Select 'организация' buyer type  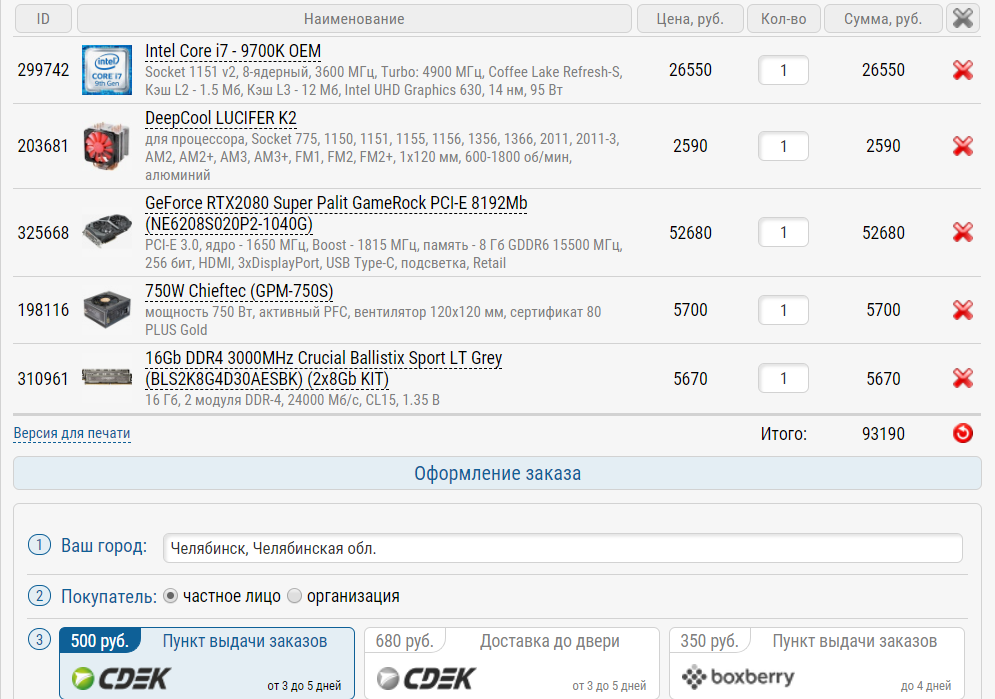point(294,596)
